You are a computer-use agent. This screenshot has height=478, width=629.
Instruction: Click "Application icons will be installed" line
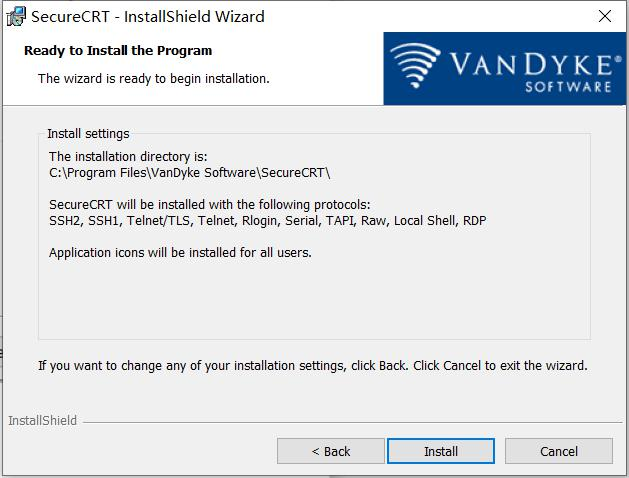point(180,252)
